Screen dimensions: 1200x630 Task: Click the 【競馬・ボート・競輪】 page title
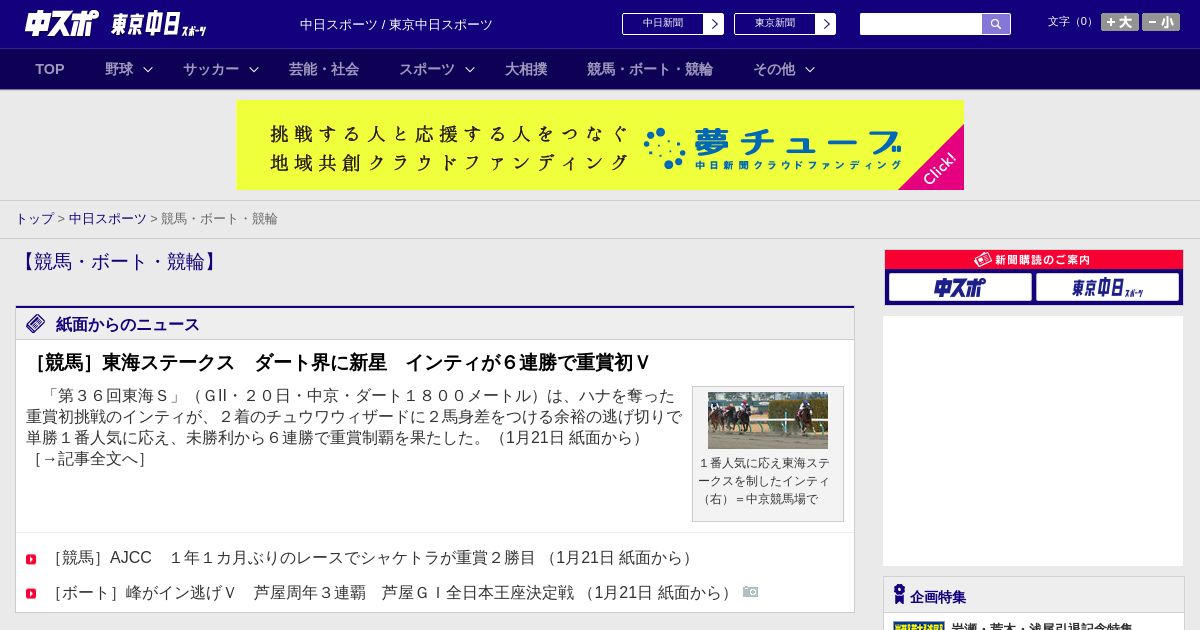119,262
